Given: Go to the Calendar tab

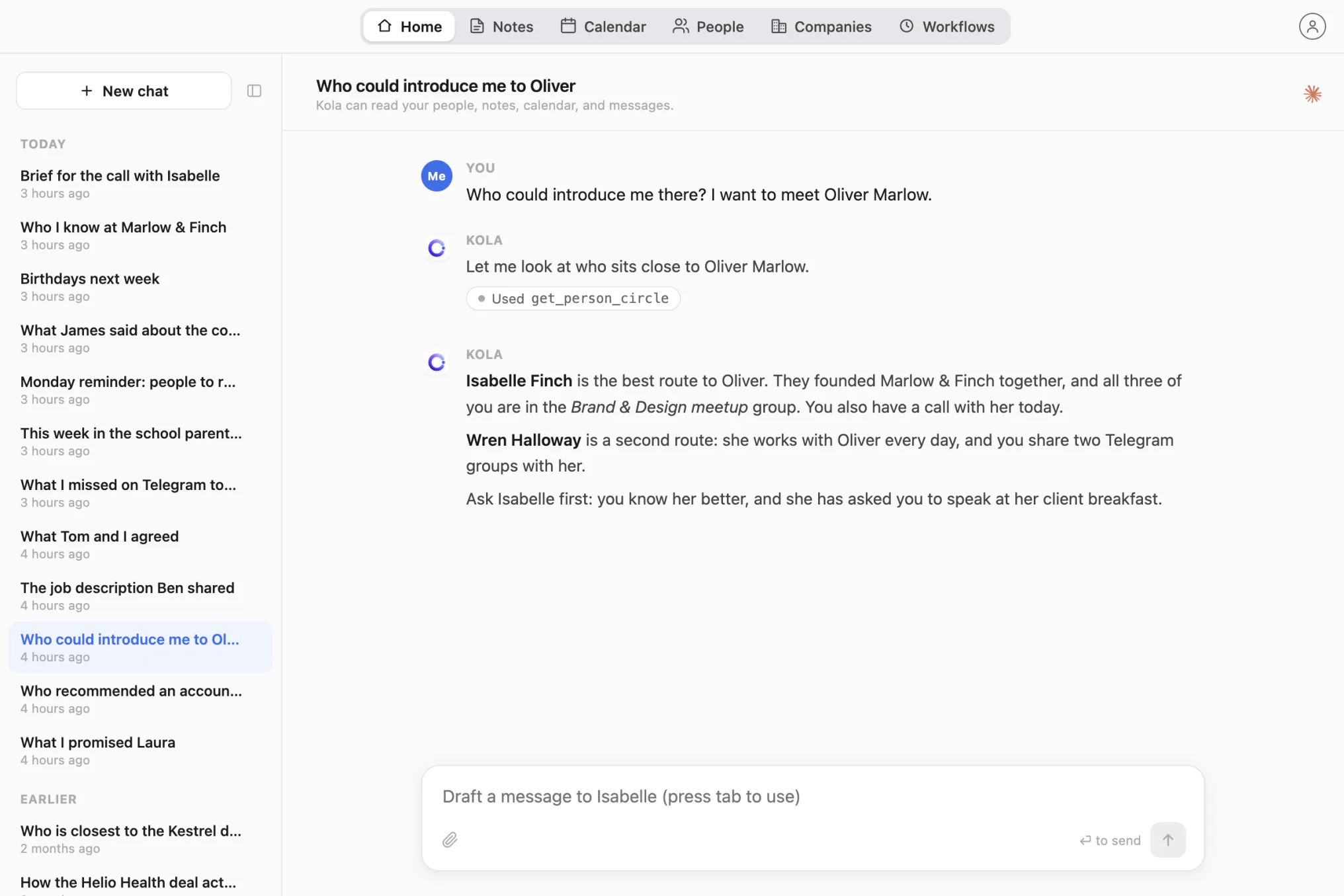Looking at the screenshot, I should tap(603, 26).
